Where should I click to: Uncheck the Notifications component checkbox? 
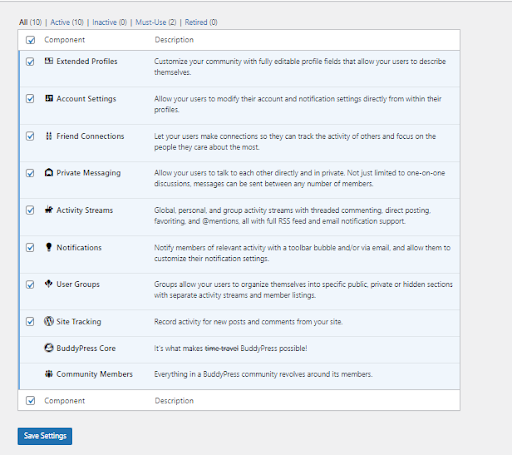tap(30, 247)
